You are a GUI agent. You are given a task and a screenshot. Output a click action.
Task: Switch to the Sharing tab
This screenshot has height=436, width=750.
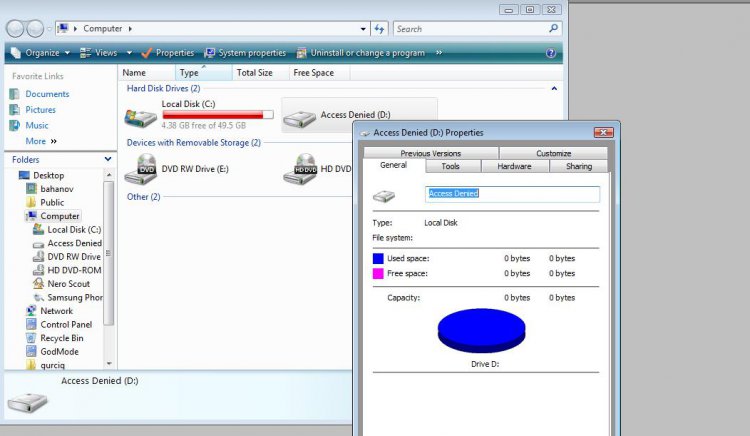click(x=578, y=167)
